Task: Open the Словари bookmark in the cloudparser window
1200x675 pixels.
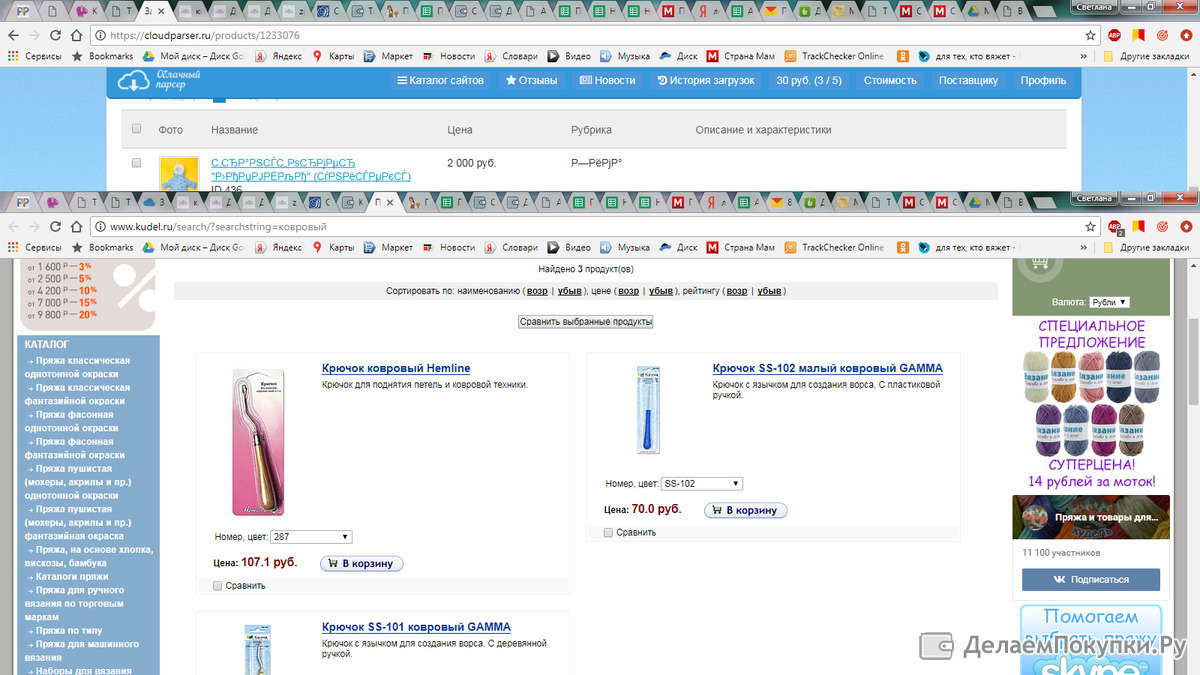Action: tap(512, 56)
